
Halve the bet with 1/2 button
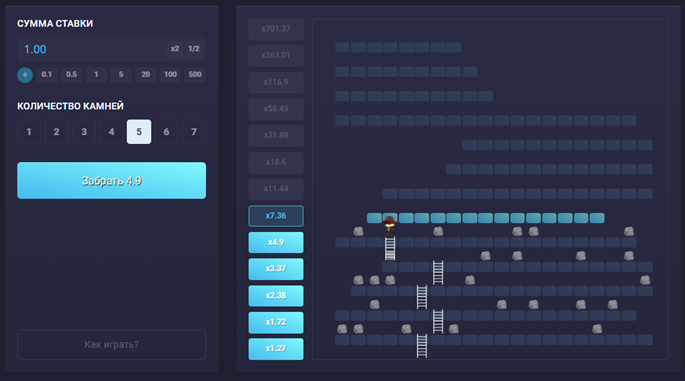(x=194, y=48)
